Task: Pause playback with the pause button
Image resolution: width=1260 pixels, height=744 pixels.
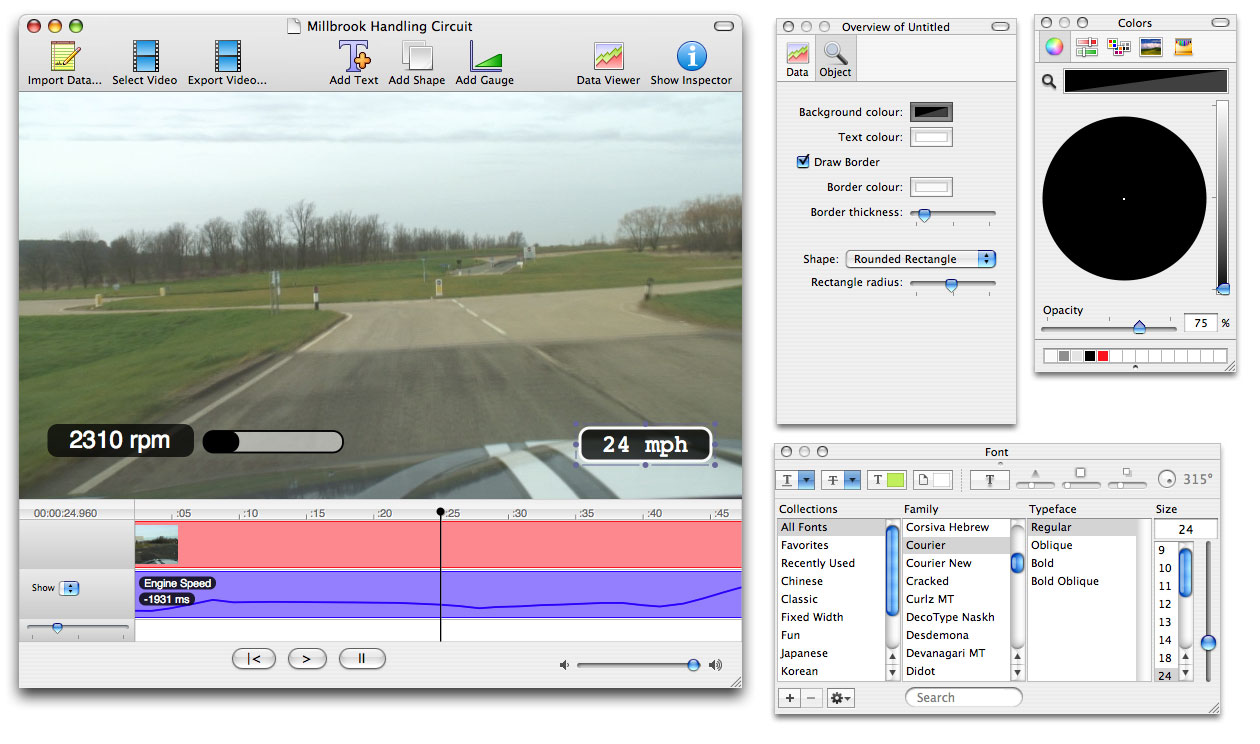Action: pyautogui.click(x=362, y=658)
